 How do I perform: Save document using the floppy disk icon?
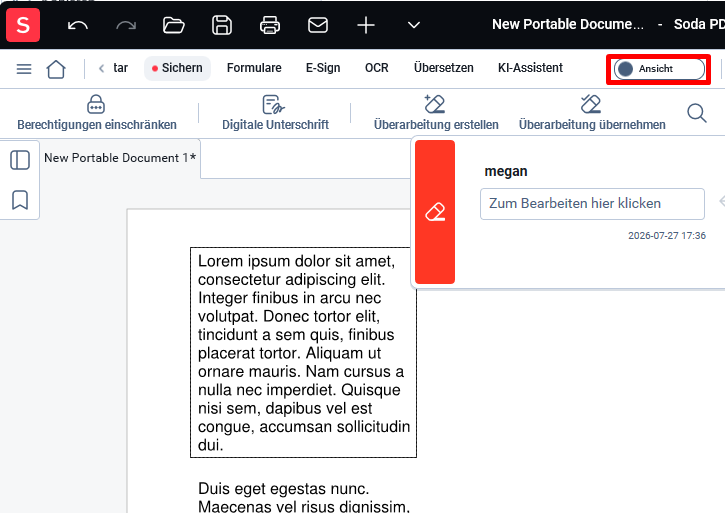point(222,25)
